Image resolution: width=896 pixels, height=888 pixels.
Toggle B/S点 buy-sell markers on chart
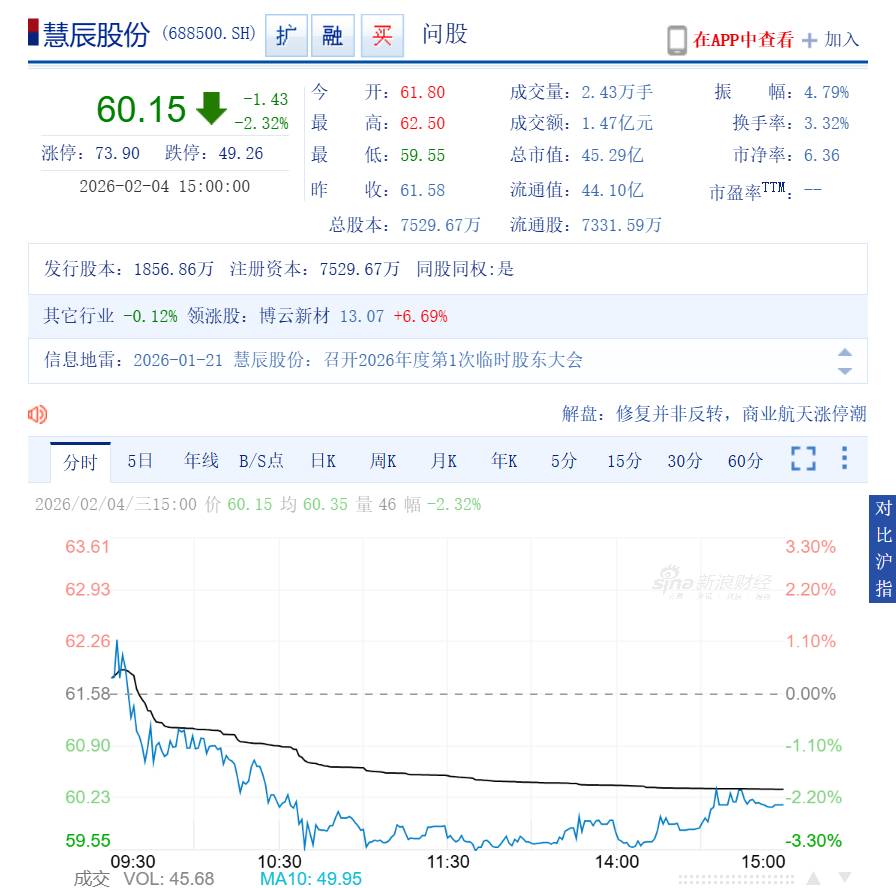pyautogui.click(x=261, y=461)
